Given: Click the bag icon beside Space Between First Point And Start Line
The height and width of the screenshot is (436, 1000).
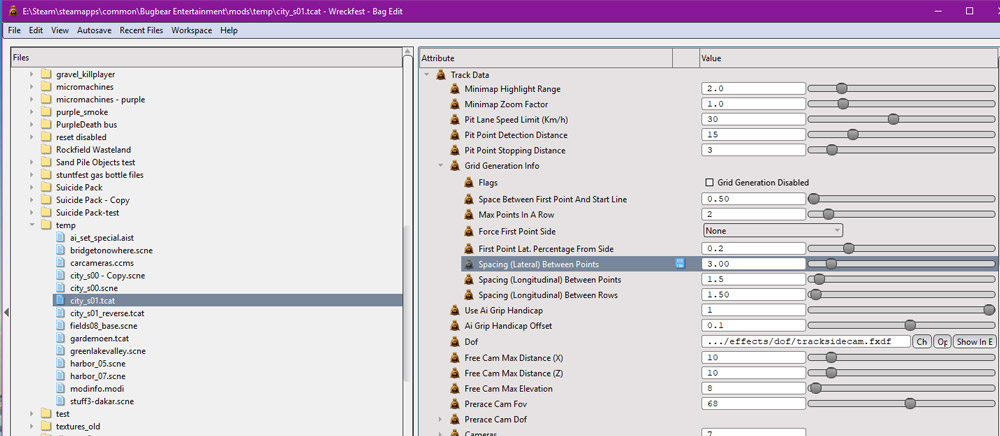Looking at the screenshot, I should click(x=469, y=199).
